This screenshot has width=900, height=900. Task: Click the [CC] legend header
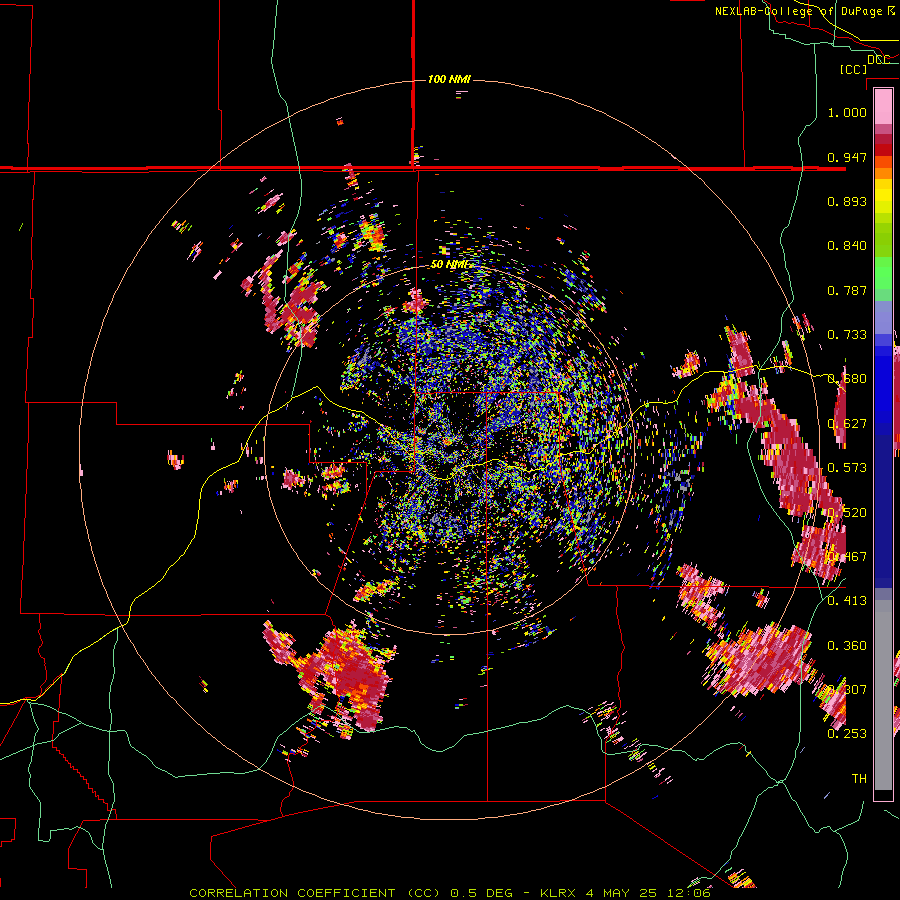click(x=853, y=69)
